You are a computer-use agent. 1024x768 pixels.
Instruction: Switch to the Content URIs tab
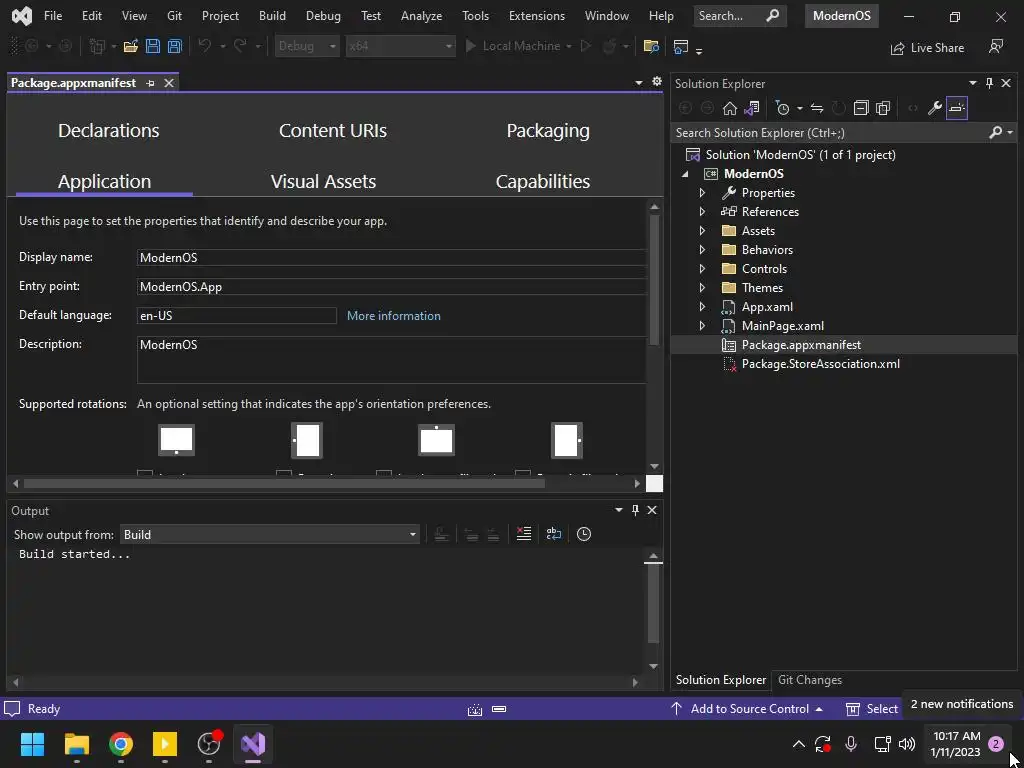(x=333, y=131)
